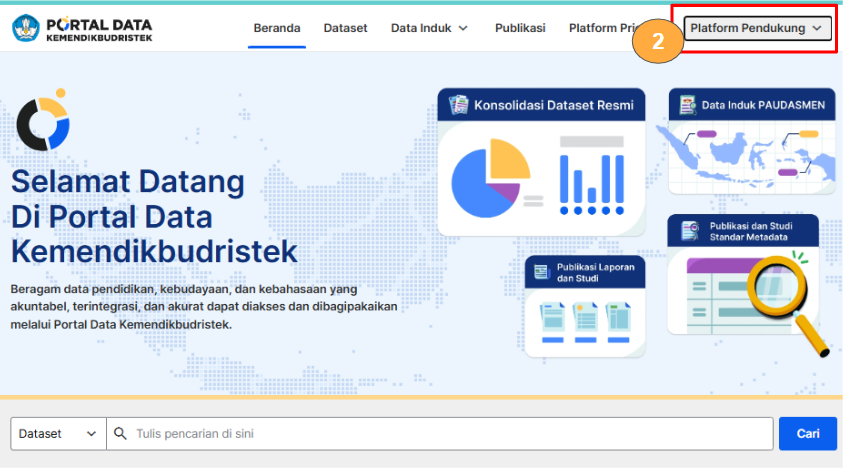Image resolution: width=846 pixels, height=469 pixels.
Task: Click the Portal Data Kemendikbudristek logo
Action: click(82, 29)
